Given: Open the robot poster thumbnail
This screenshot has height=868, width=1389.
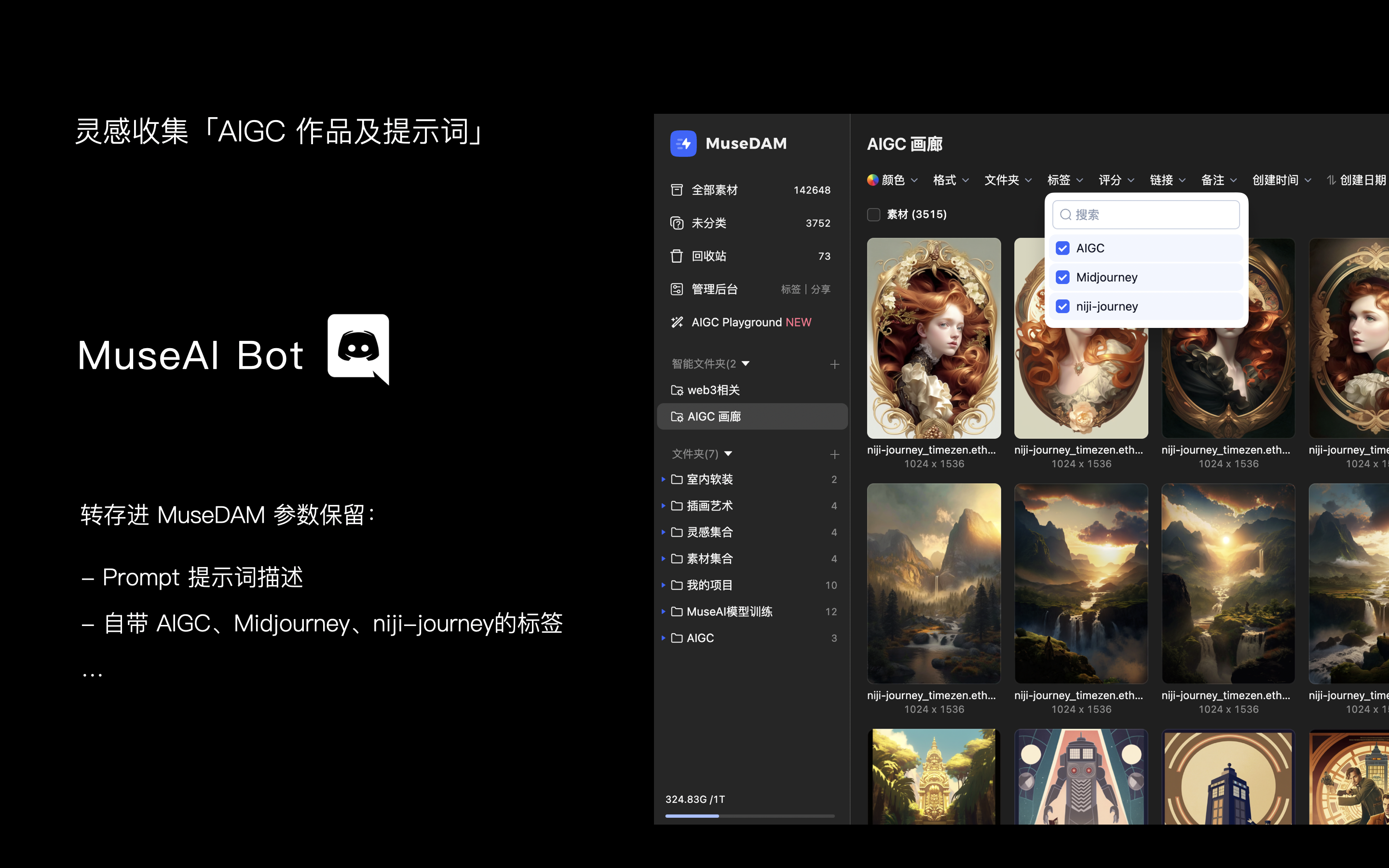Looking at the screenshot, I should (1081, 777).
